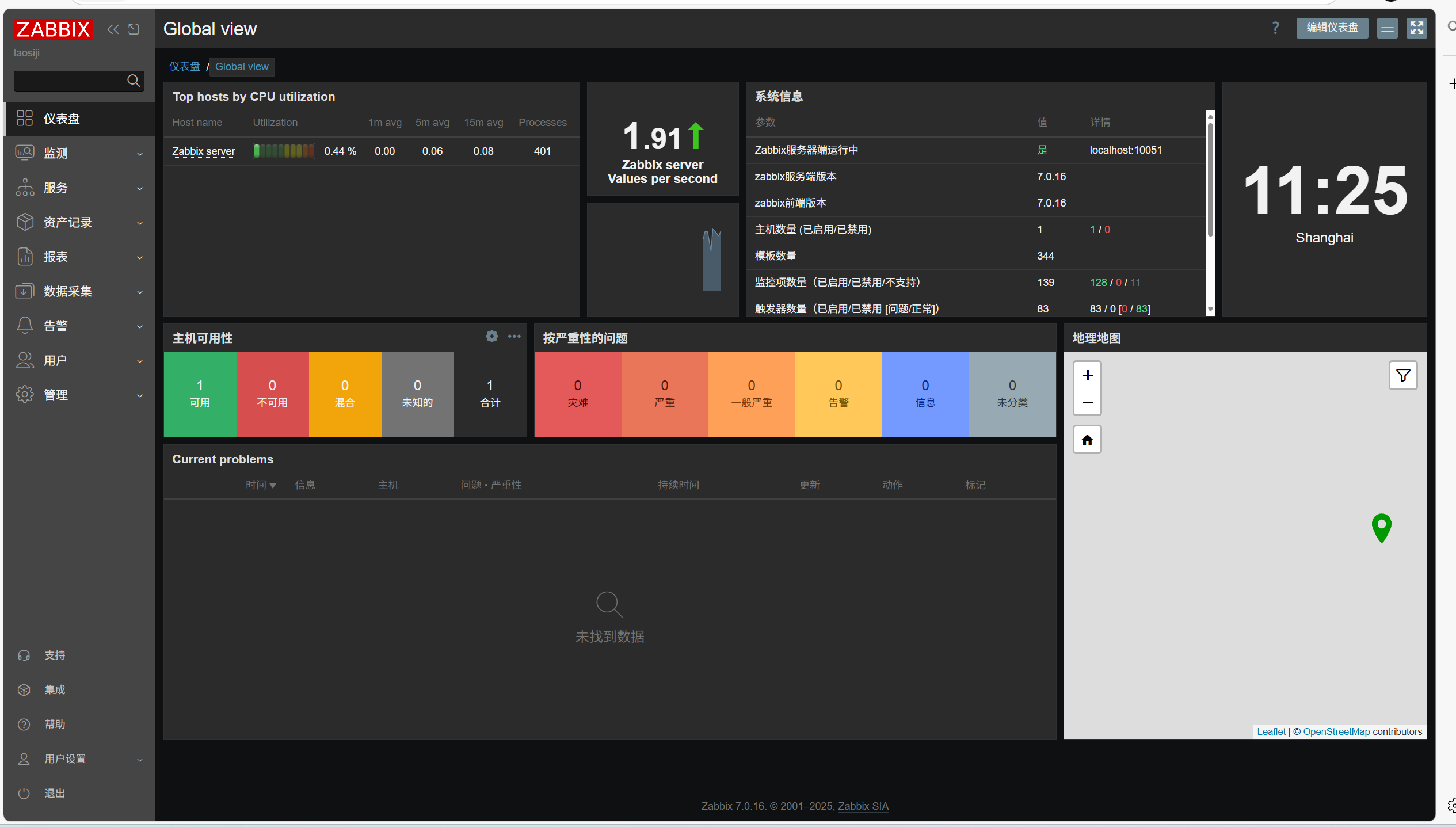Viewport: 1456px width, 827px height.
Task: Open the 主机可用性 widget gear settings
Action: (491, 337)
